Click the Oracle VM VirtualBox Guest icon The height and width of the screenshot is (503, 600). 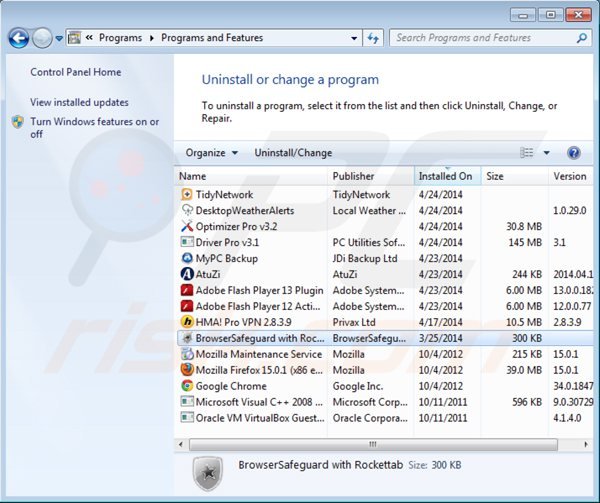[x=187, y=417]
